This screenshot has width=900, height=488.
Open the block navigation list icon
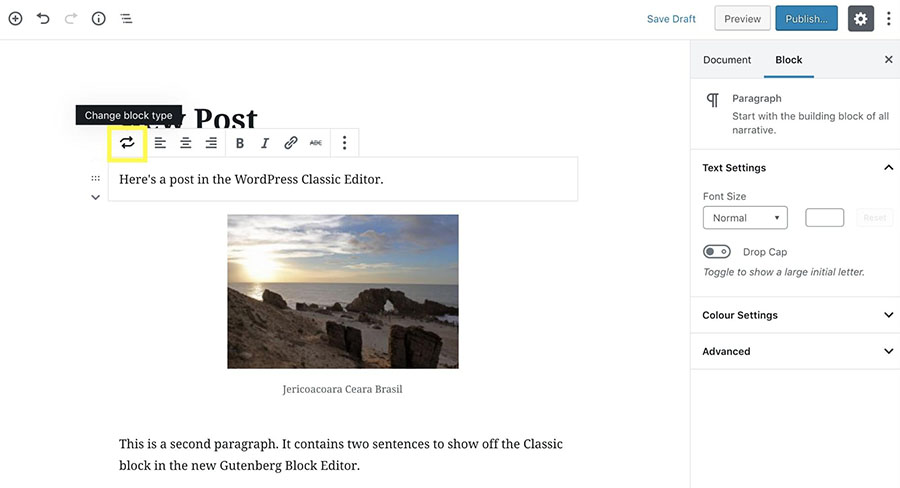tap(126, 18)
